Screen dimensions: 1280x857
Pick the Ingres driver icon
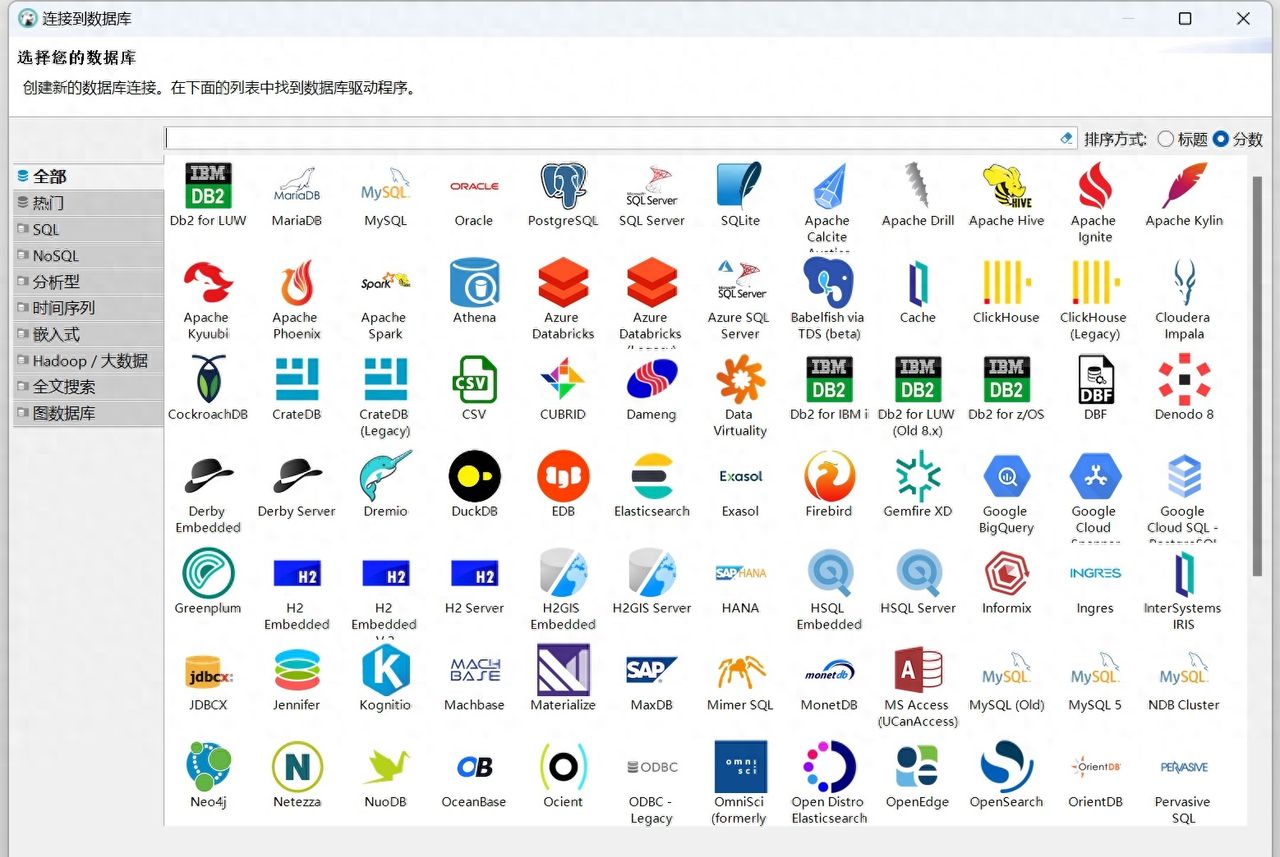pos(1095,574)
